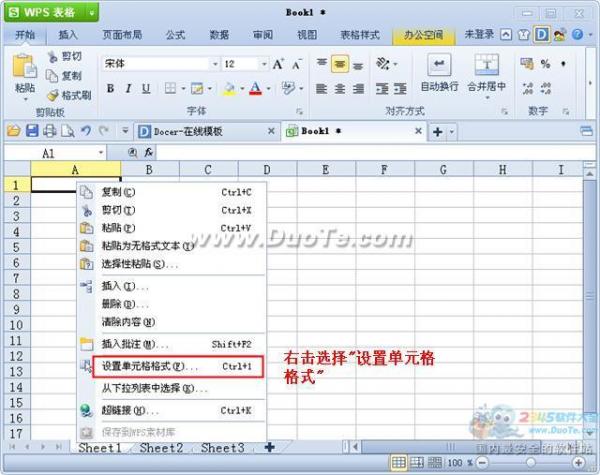Viewport: 600px width, 475px height.
Task: Select the Format Painter (格式刷) tool
Action: click(x=69, y=95)
